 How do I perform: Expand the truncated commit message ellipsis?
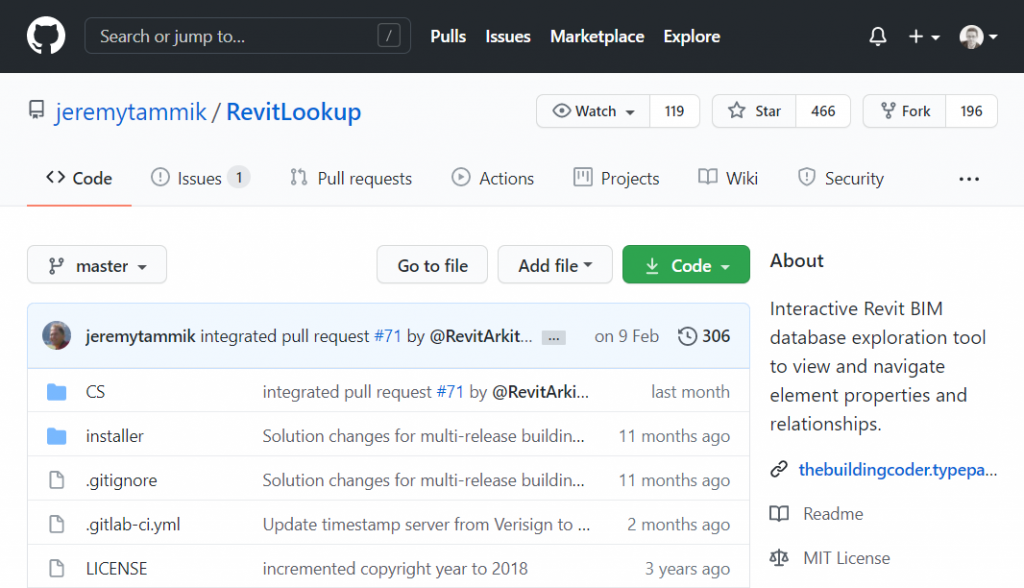point(553,338)
